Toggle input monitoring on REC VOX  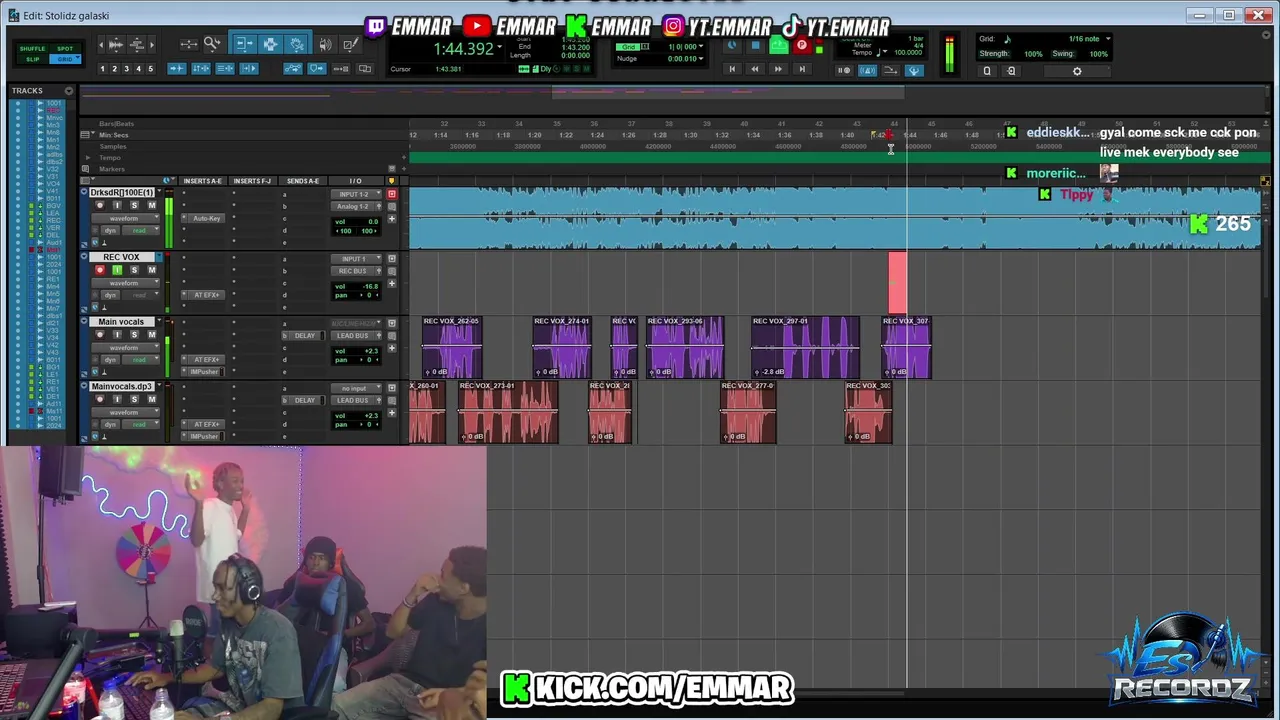116,270
